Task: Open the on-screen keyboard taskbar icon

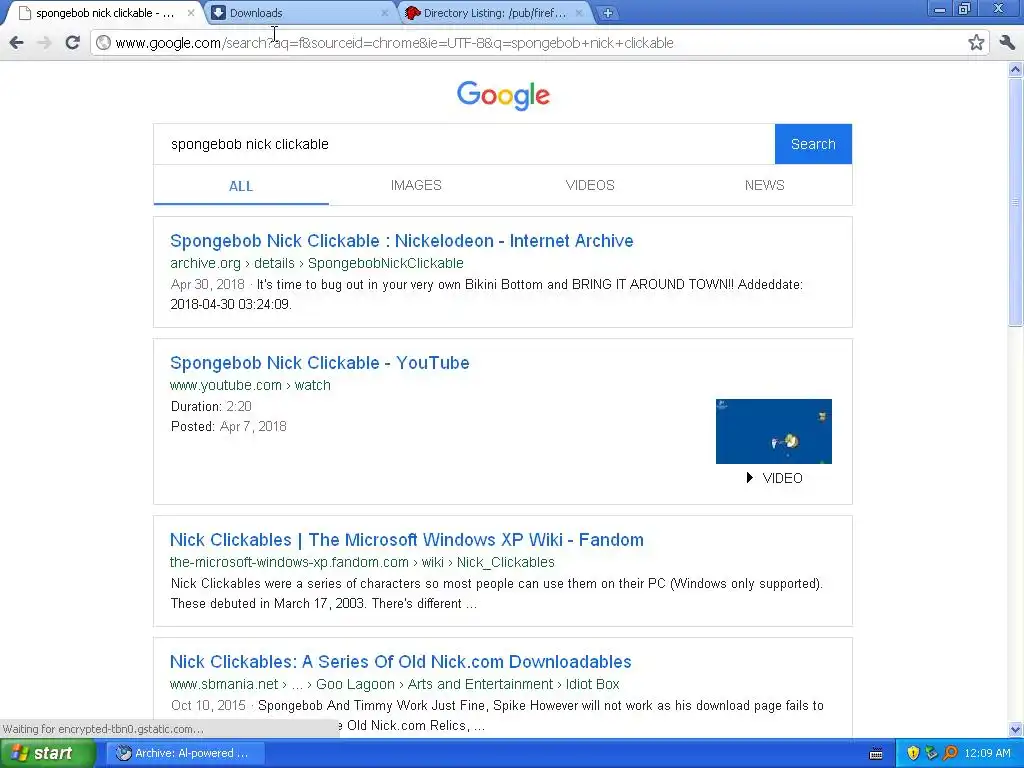Action: (x=876, y=754)
